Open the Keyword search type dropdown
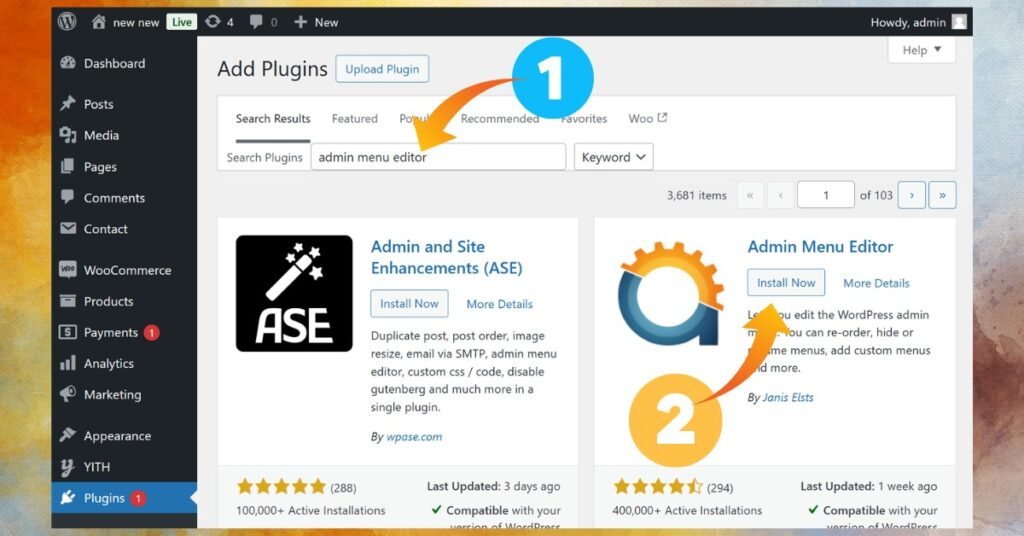 [613, 157]
